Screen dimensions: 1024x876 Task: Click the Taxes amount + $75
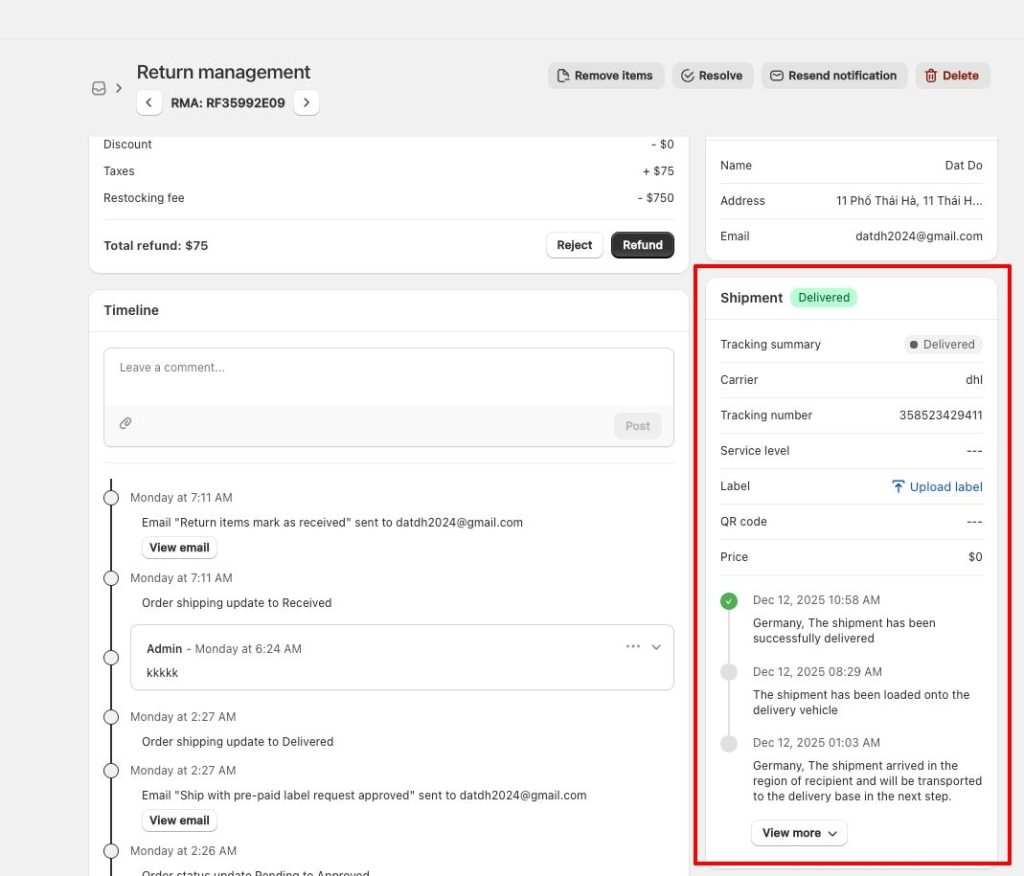658,171
